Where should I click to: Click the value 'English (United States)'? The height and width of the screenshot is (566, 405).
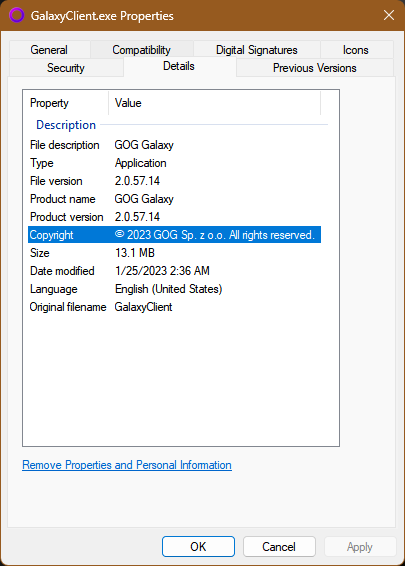(x=169, y=289)
